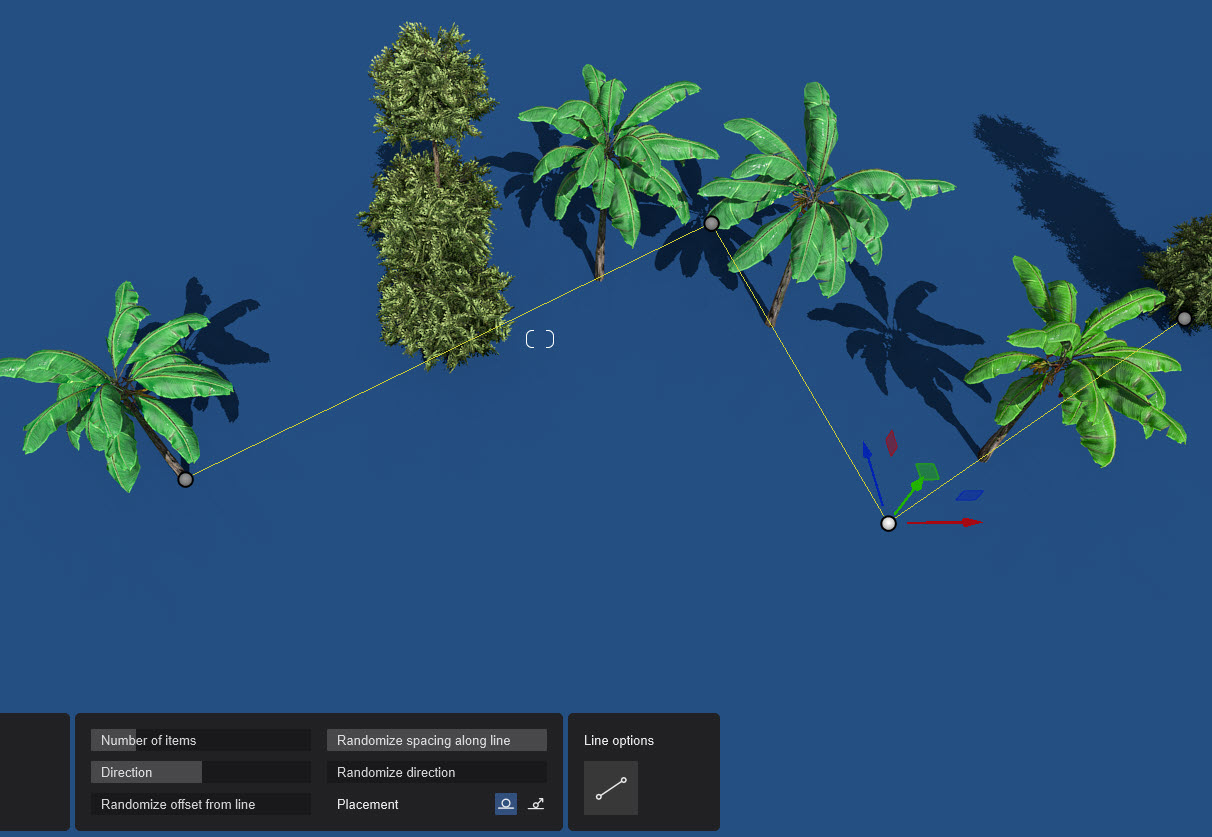The width and height of the screenshot is (1212, 837).
Task: Select the gray node between the two top palms
Action: tap(711, 223)
